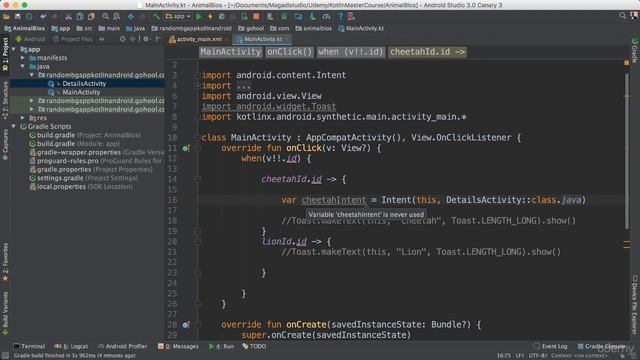The height and width of the screenshot is (360, 640).
Task: Open local.properties file
Action: pos(81,187)
